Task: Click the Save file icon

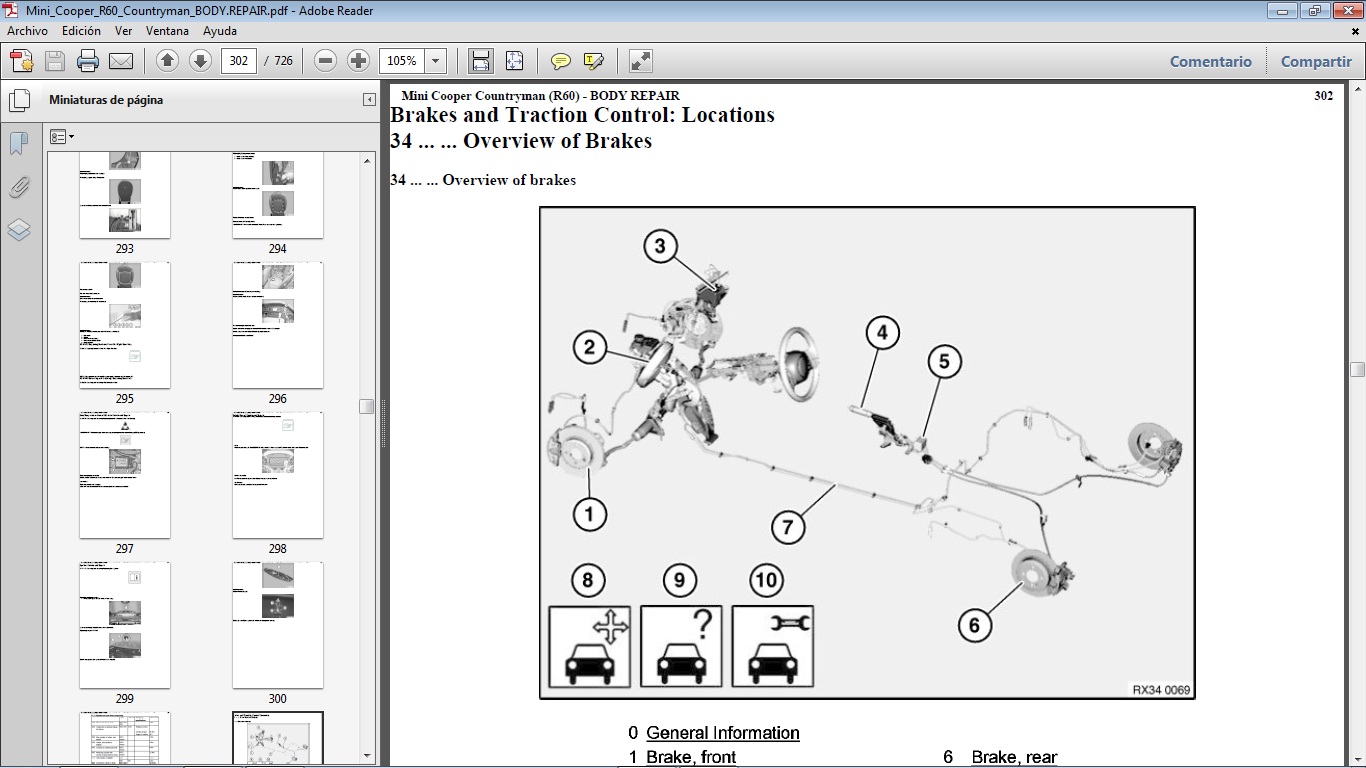Action: [54, 61]
